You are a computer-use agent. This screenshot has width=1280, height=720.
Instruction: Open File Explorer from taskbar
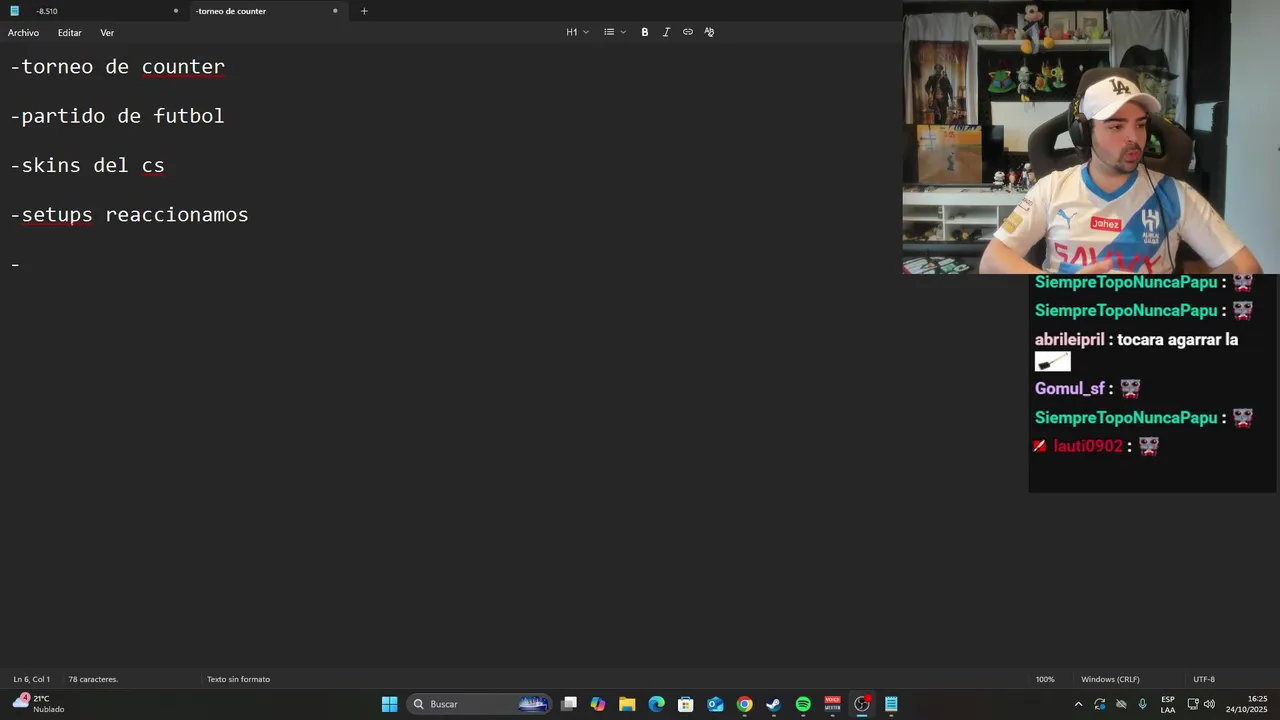627,704
